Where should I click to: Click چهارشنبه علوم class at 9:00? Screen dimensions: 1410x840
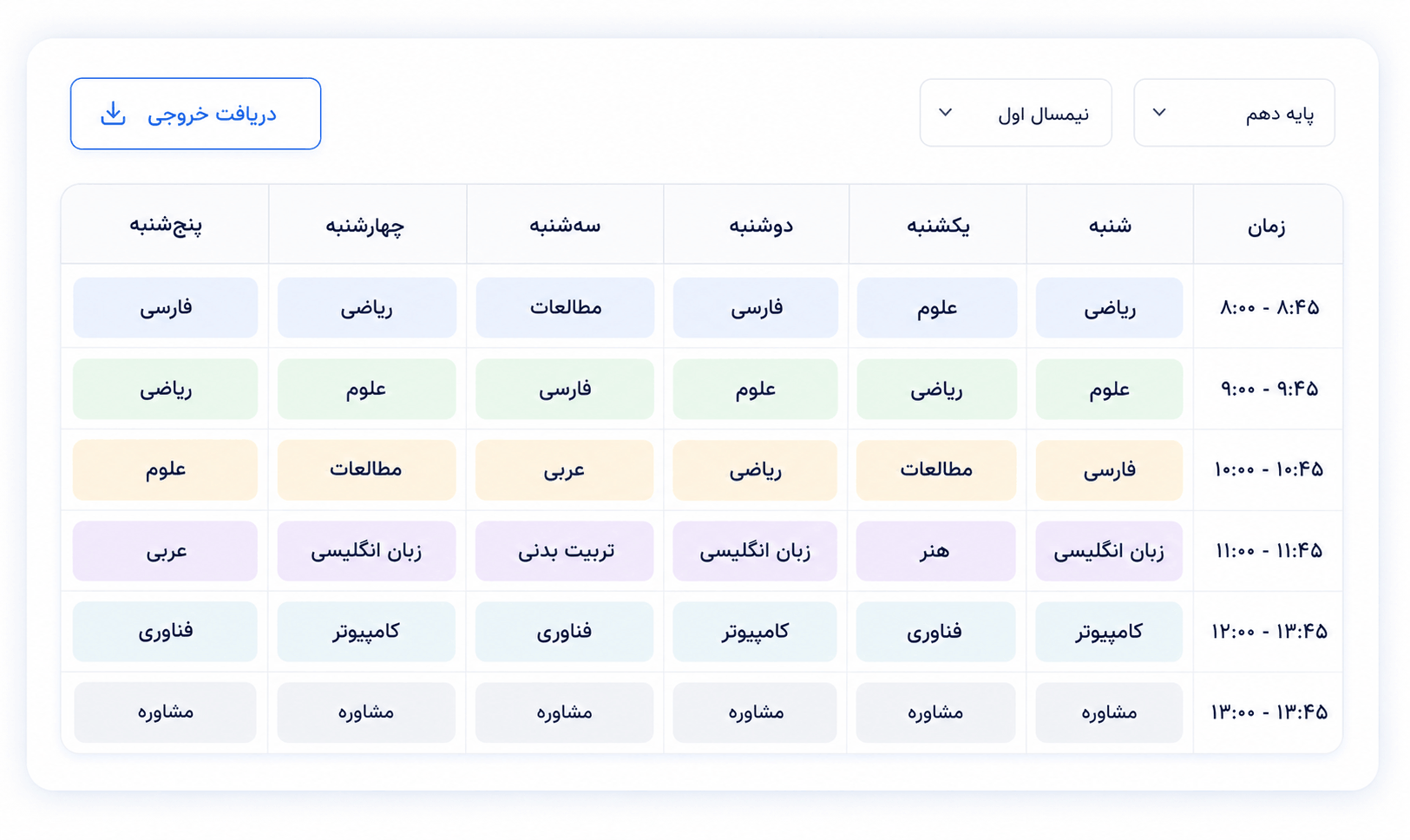click(366, 390)
